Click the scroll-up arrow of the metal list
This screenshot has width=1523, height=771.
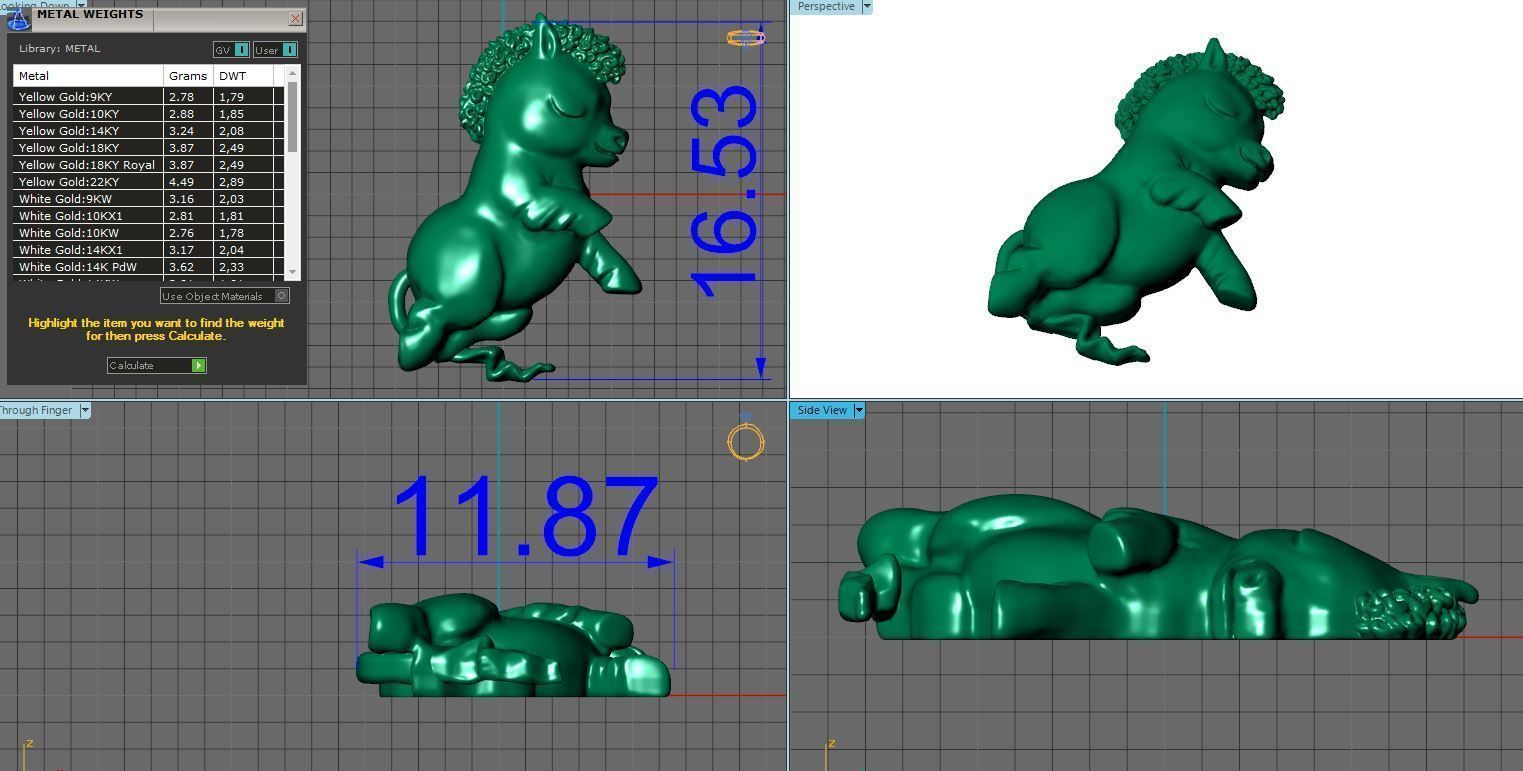pos(292,73)
